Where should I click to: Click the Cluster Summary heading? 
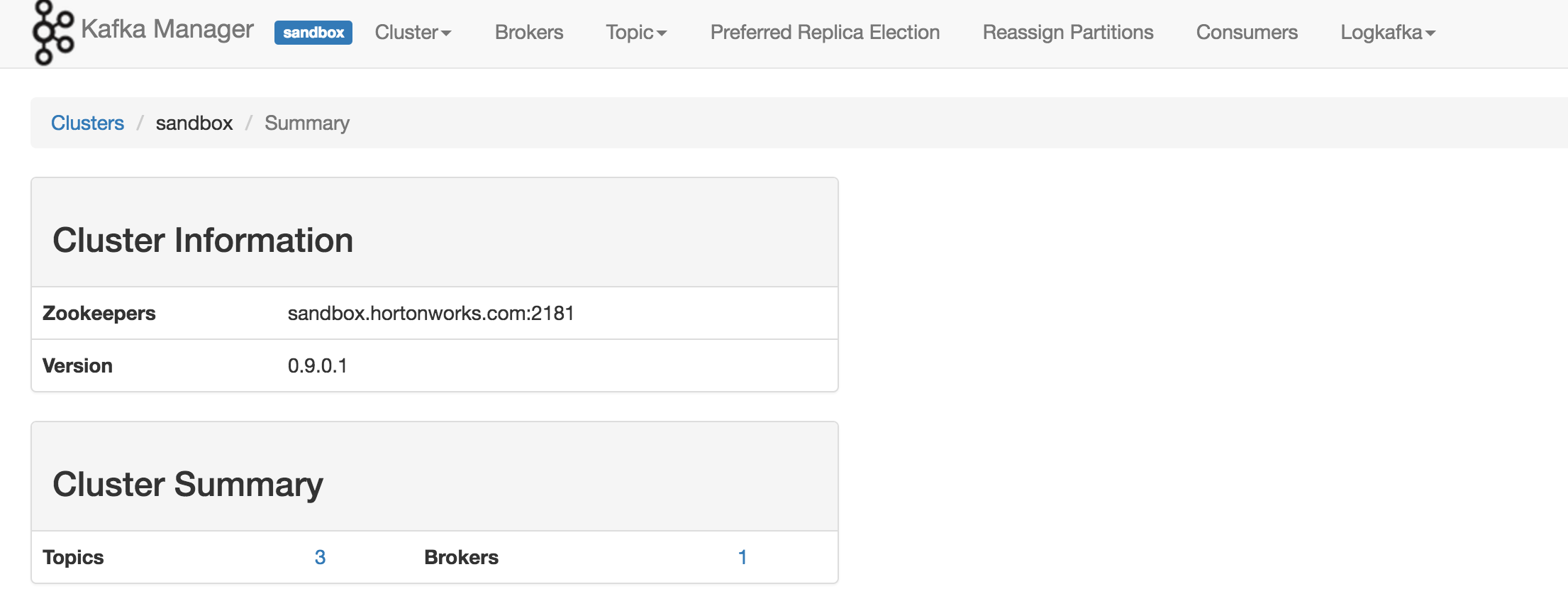(188, 484)
